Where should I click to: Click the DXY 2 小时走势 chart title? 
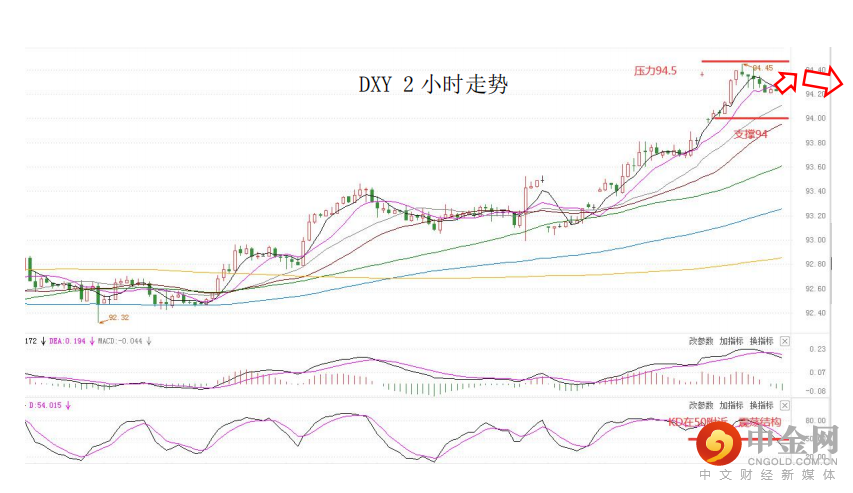433,84
